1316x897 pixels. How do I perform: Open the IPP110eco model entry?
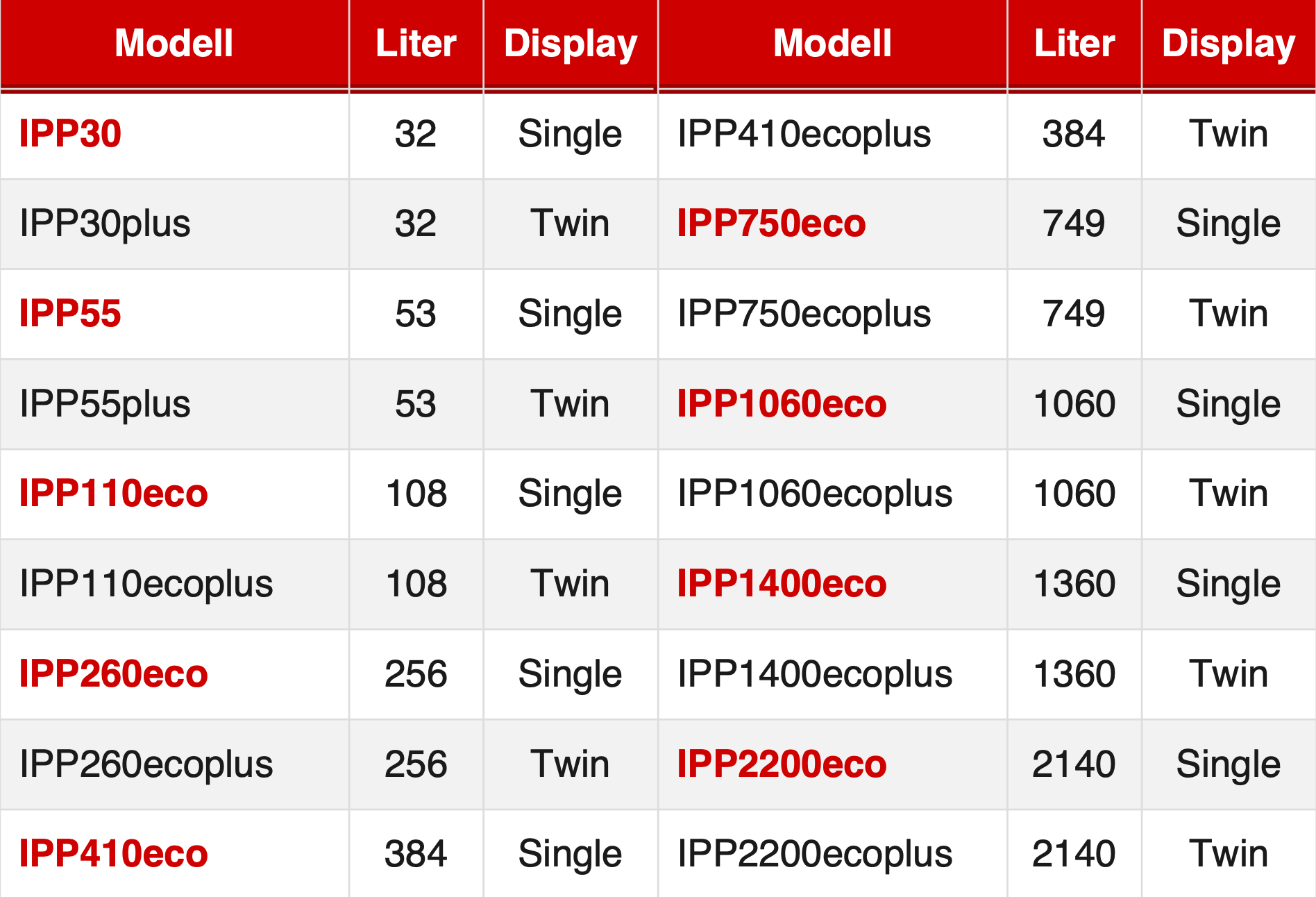pyautogui.click(x=113, y=493)
